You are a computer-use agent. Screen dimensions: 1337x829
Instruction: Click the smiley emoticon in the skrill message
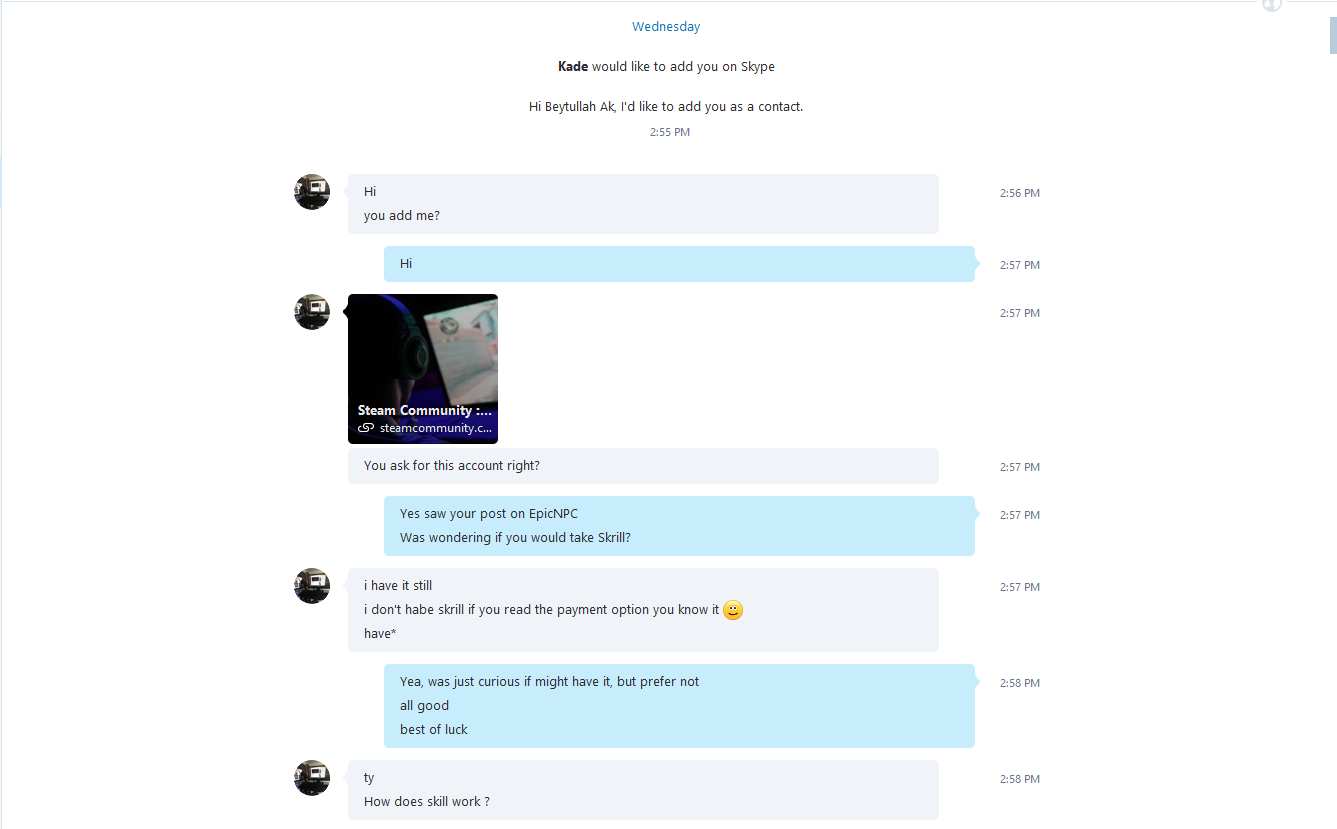click(x=733, y=610)
